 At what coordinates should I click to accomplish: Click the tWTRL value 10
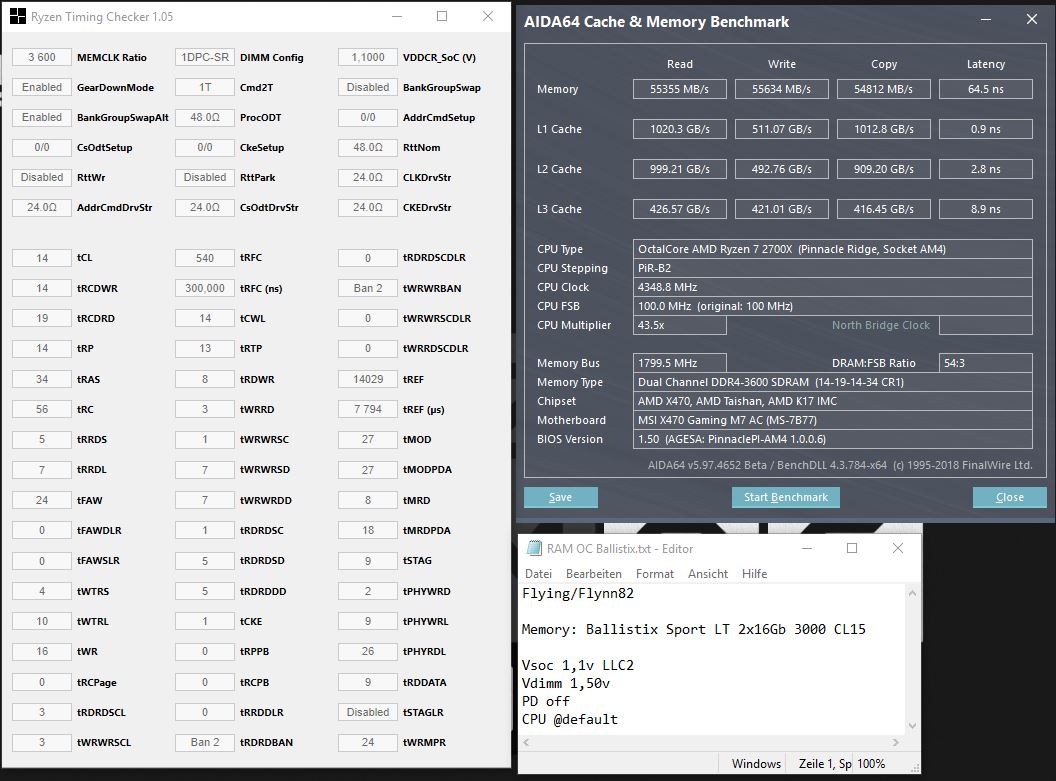(x=42, y=621)
